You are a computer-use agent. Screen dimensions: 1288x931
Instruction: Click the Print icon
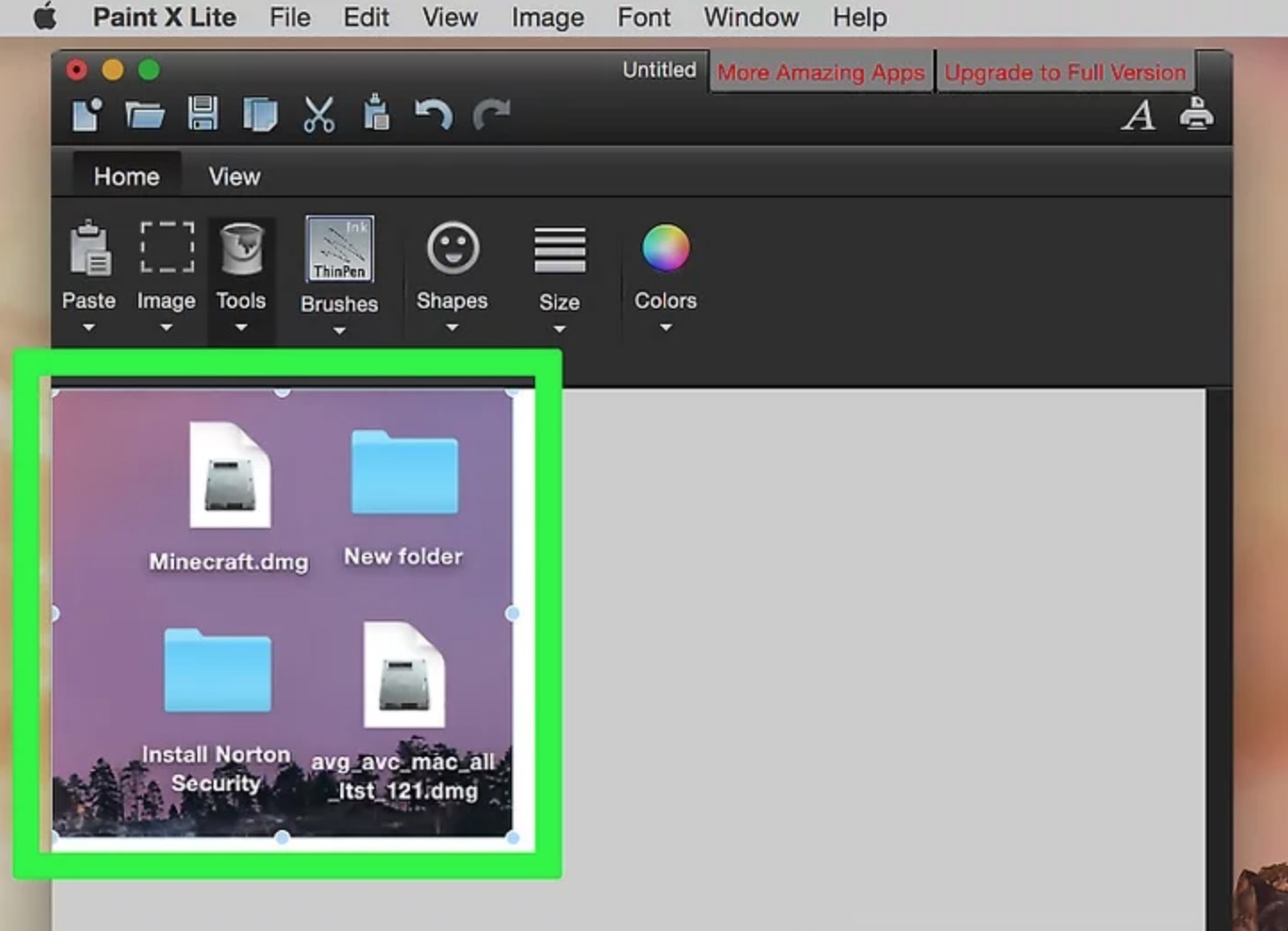1196,113
